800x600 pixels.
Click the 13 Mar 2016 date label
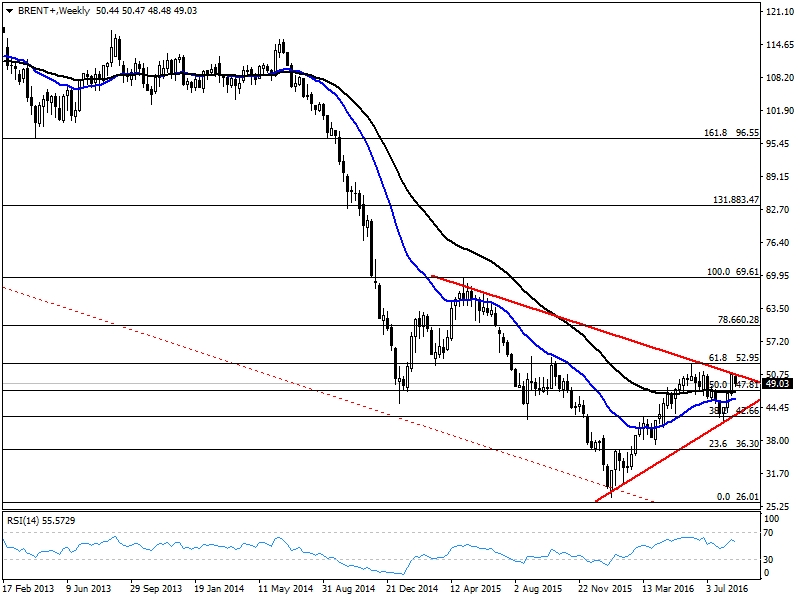pos(668,589)
